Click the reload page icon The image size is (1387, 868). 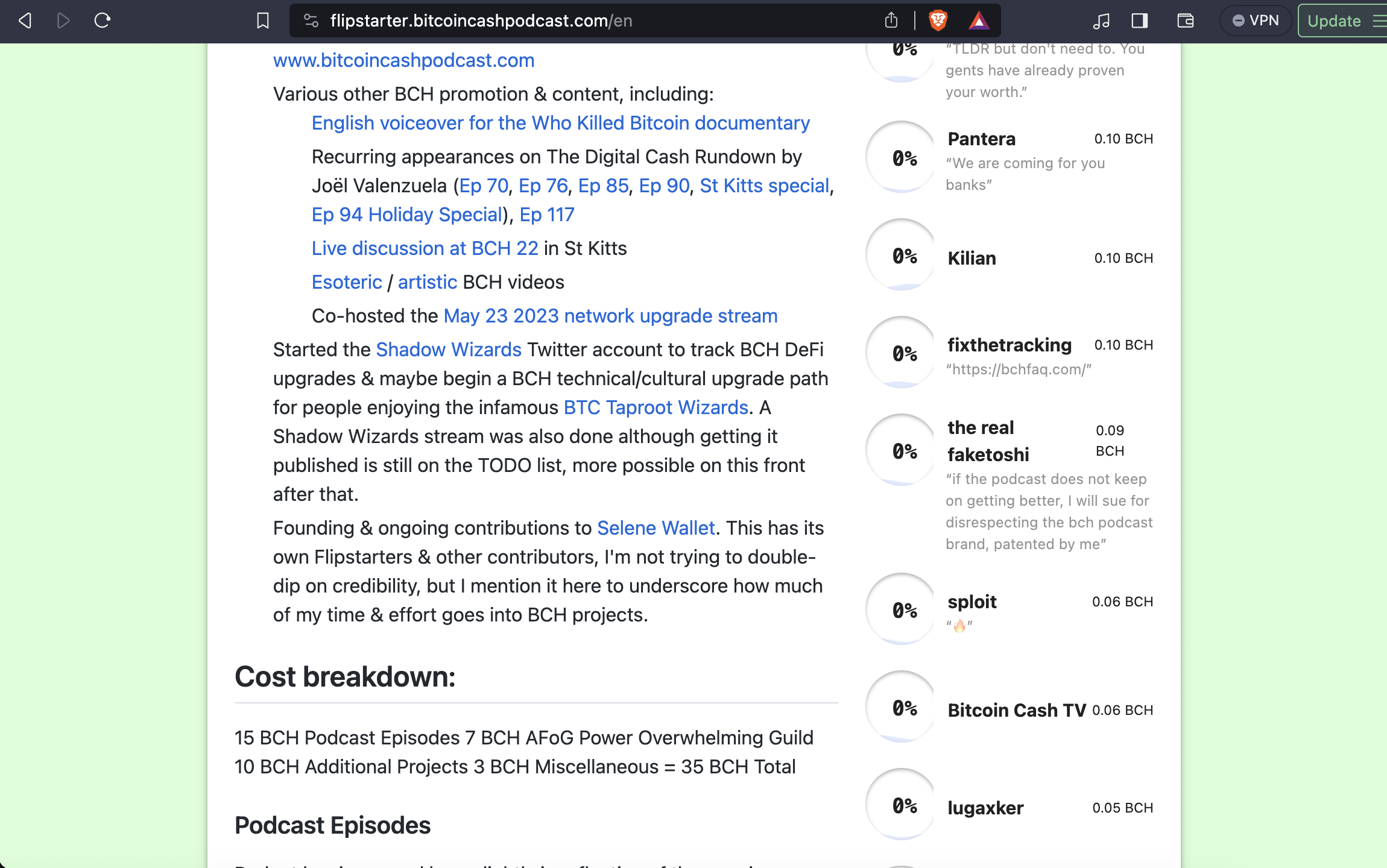[102, 20]
